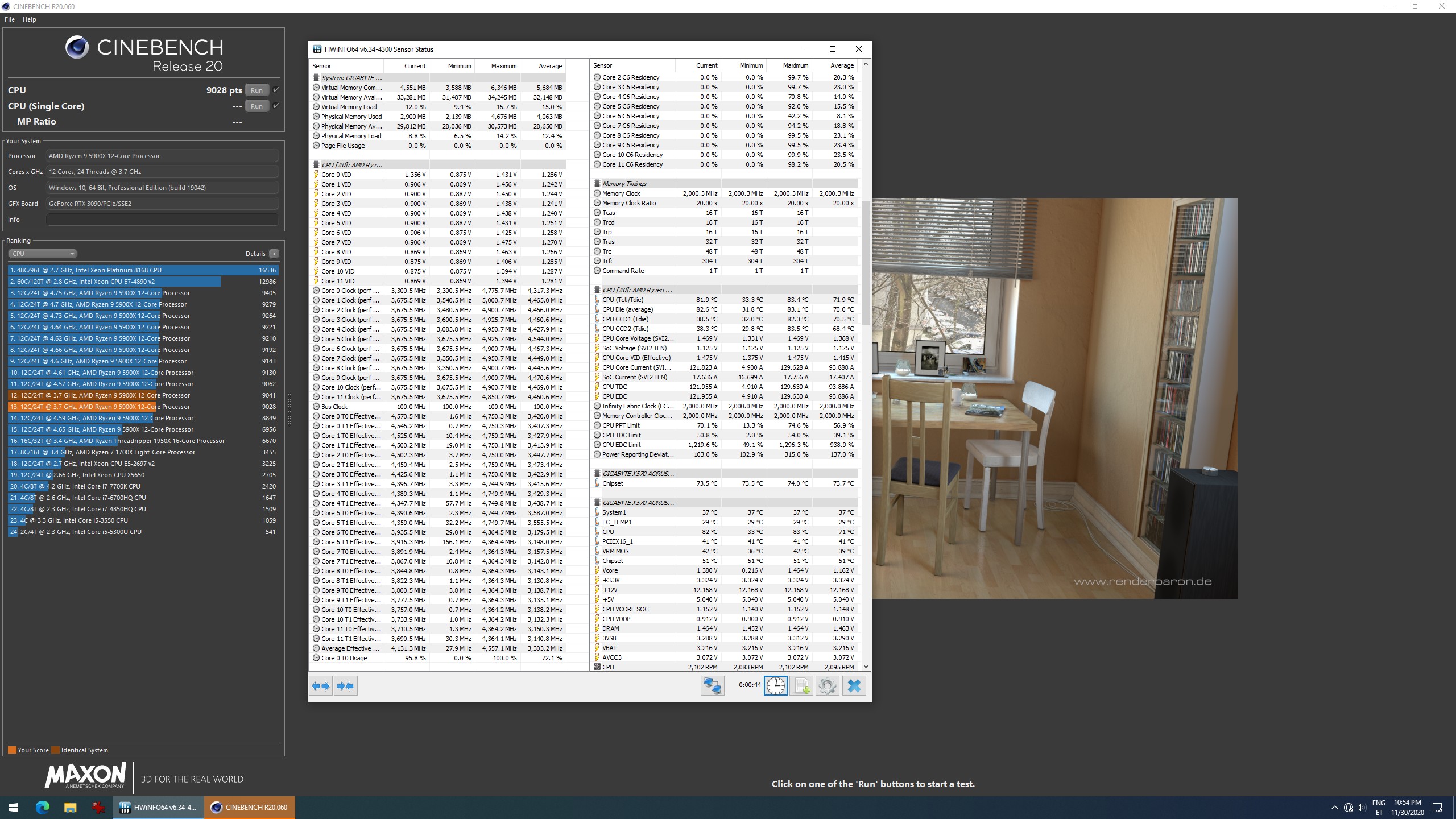Open Windows Start menu
Screen dimensions: 1456x819
tap(14, 808)
